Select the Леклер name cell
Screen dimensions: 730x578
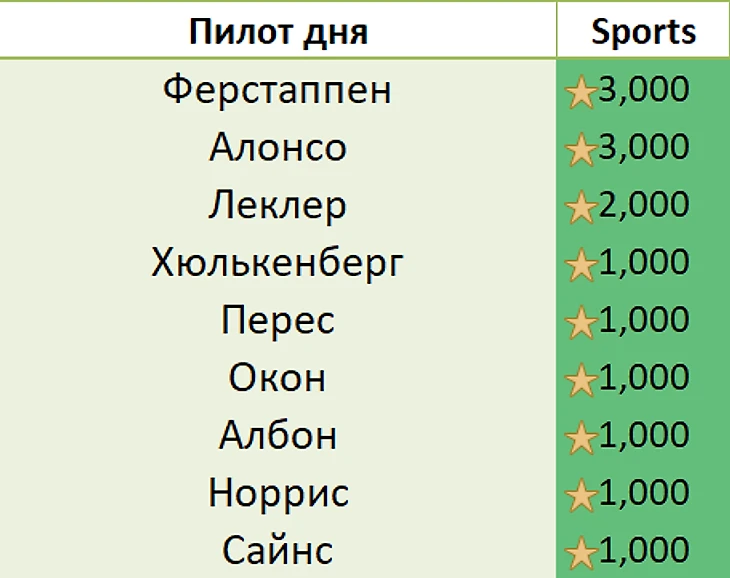pos(278,206)
